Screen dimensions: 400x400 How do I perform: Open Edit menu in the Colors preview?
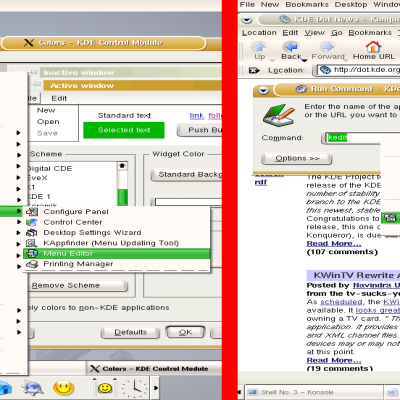(x=59, y=98)
